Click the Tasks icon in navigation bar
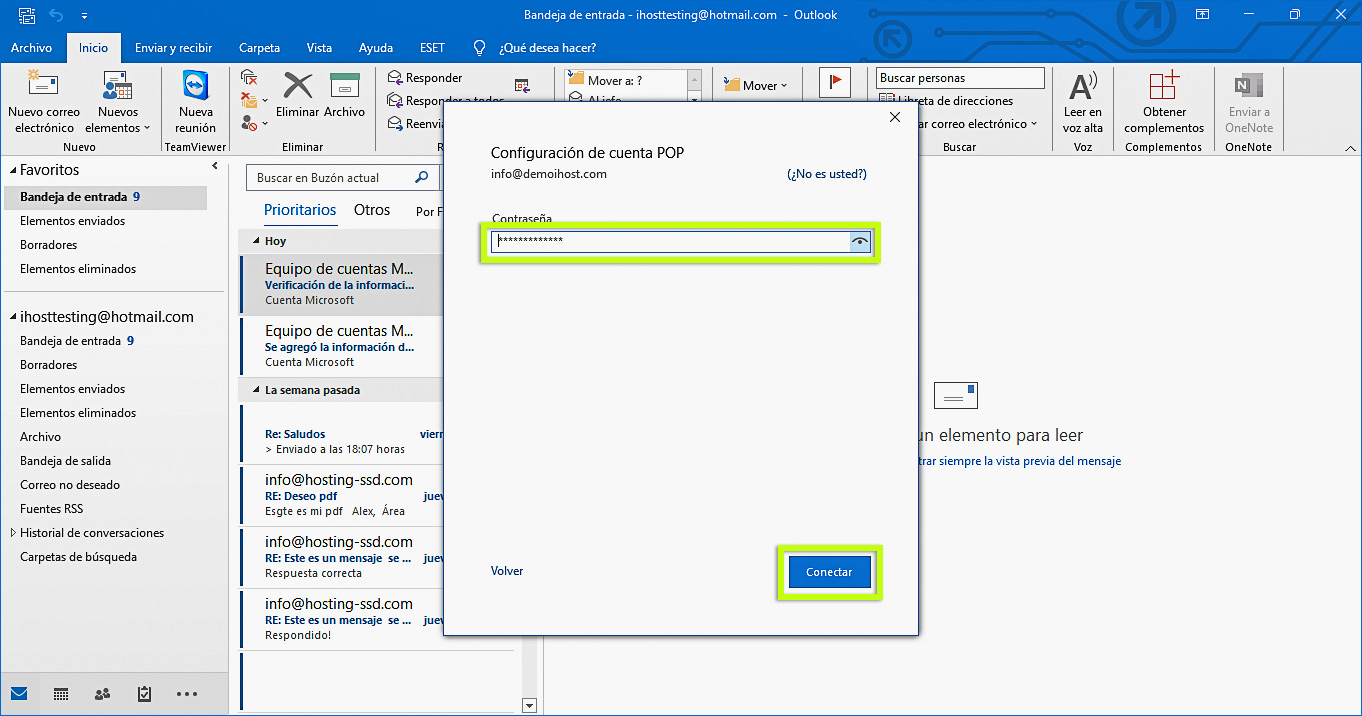The width and height of the screenshot is (1362, 716). pos(144,693)
